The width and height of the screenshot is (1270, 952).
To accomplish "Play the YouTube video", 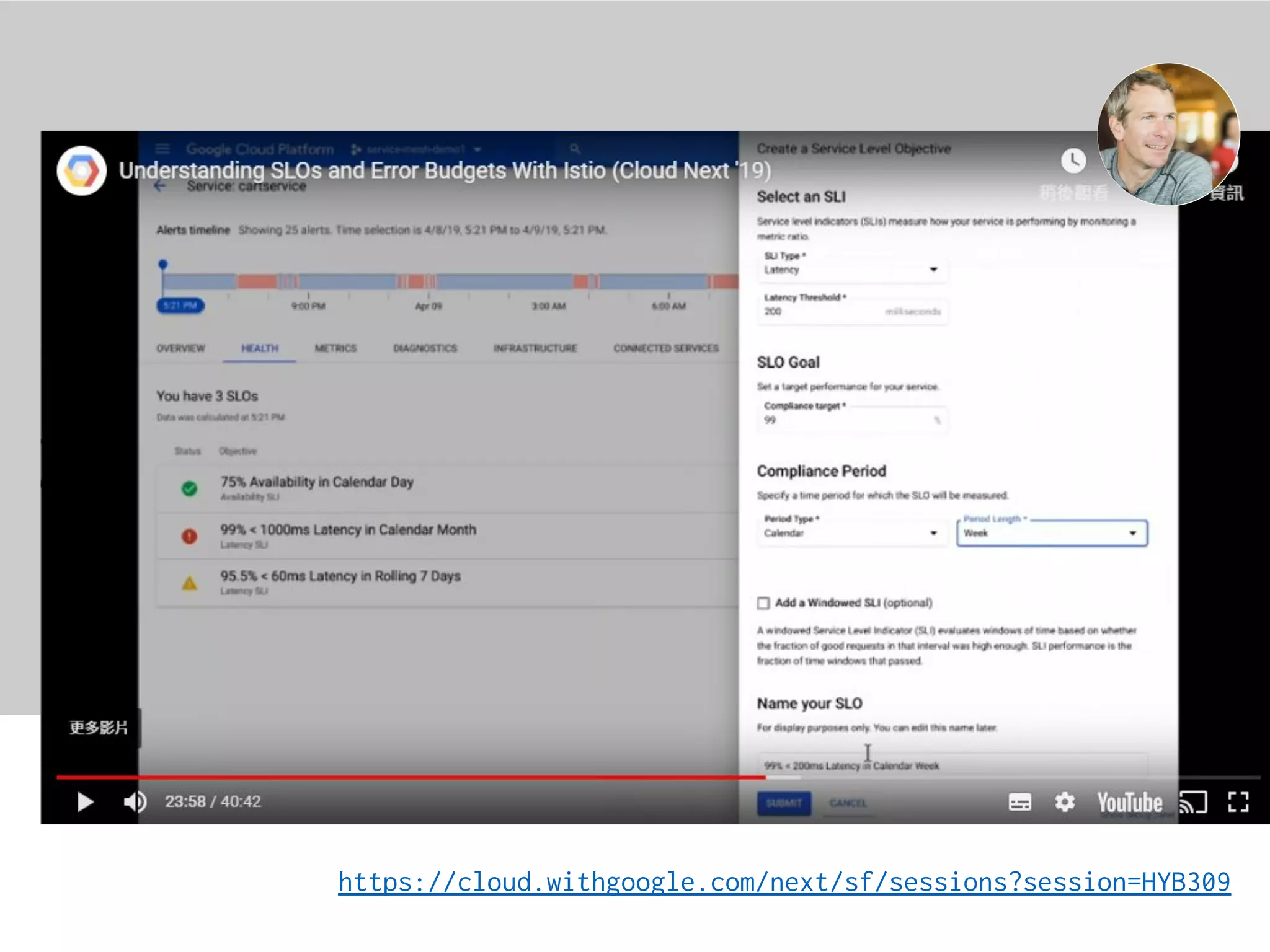I will pos(86,802).
